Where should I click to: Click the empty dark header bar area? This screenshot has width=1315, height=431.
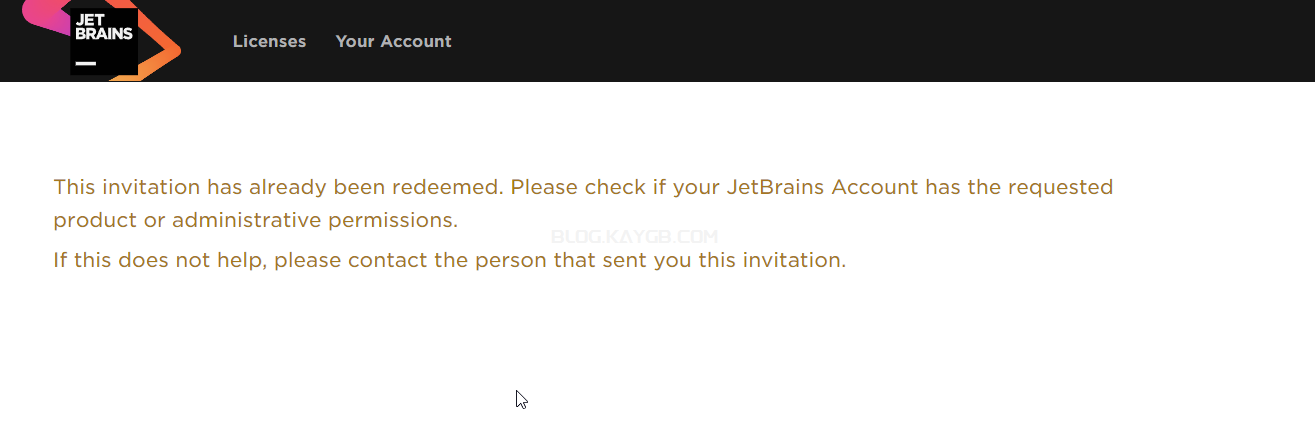[x=880, y=41]
